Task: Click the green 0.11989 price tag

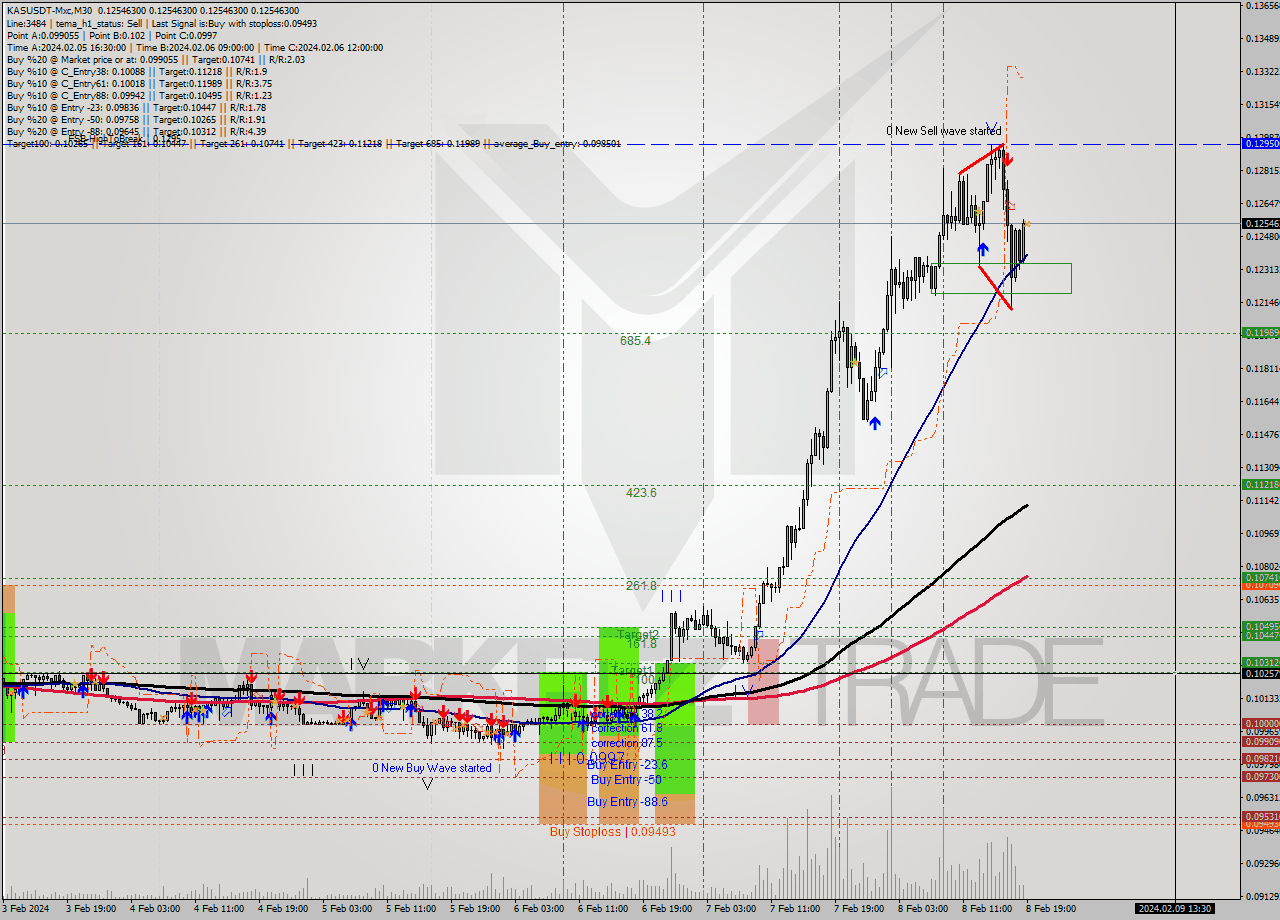Action: coord(1259,332)
